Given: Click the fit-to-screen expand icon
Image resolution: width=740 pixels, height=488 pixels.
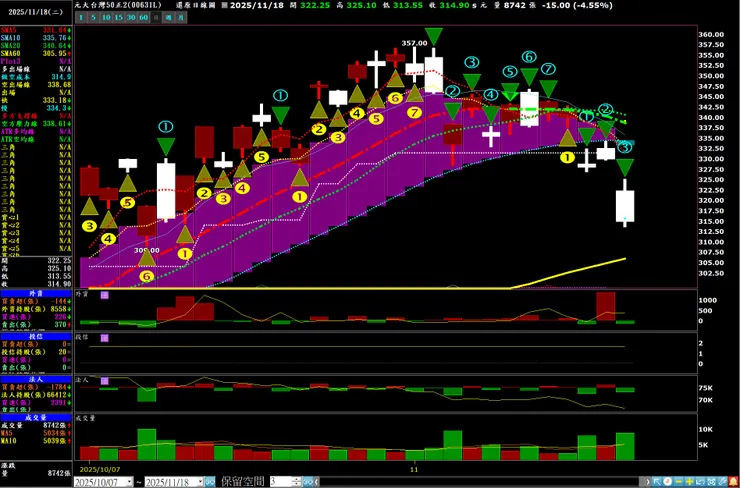Looking at the screenshot, I should [711, 482].
